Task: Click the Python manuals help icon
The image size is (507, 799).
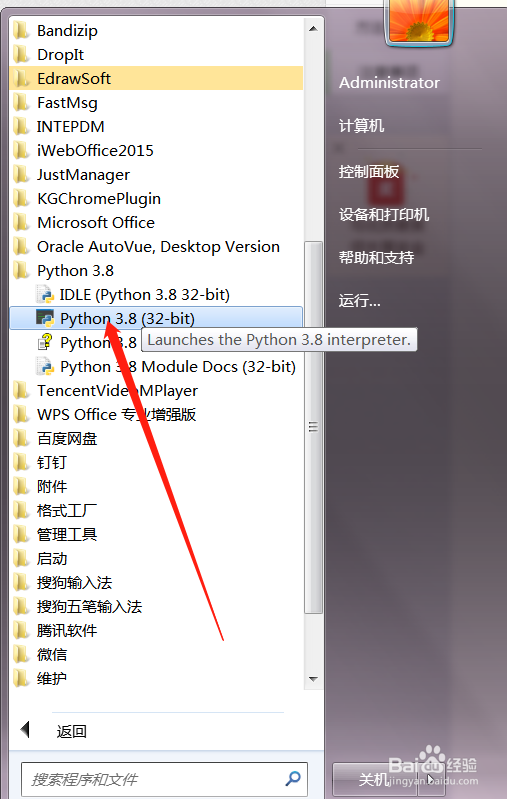Action: [45, 342]
